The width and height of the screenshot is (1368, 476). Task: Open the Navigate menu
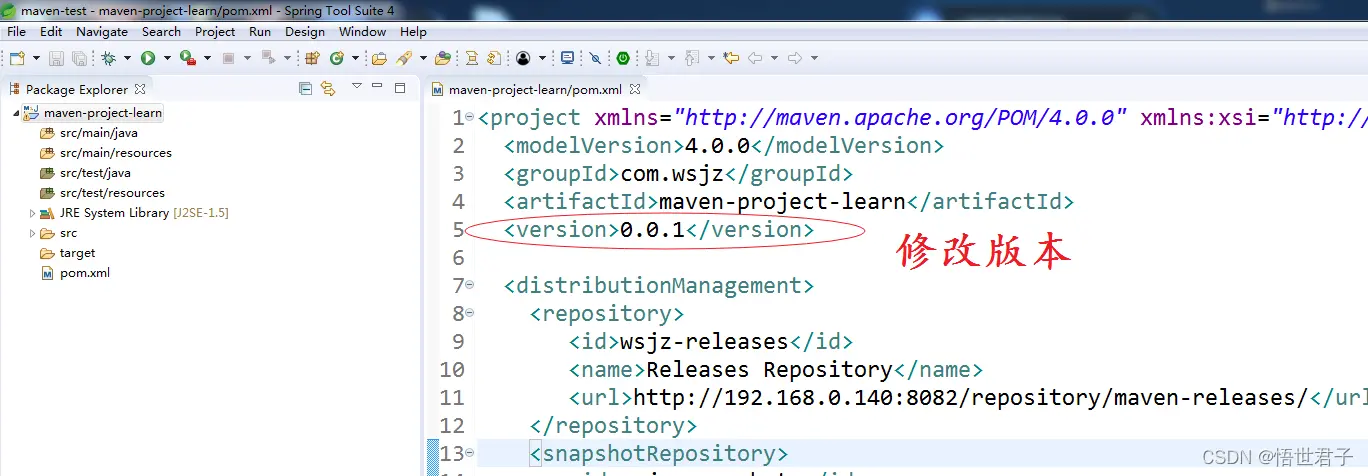point(101,31)
